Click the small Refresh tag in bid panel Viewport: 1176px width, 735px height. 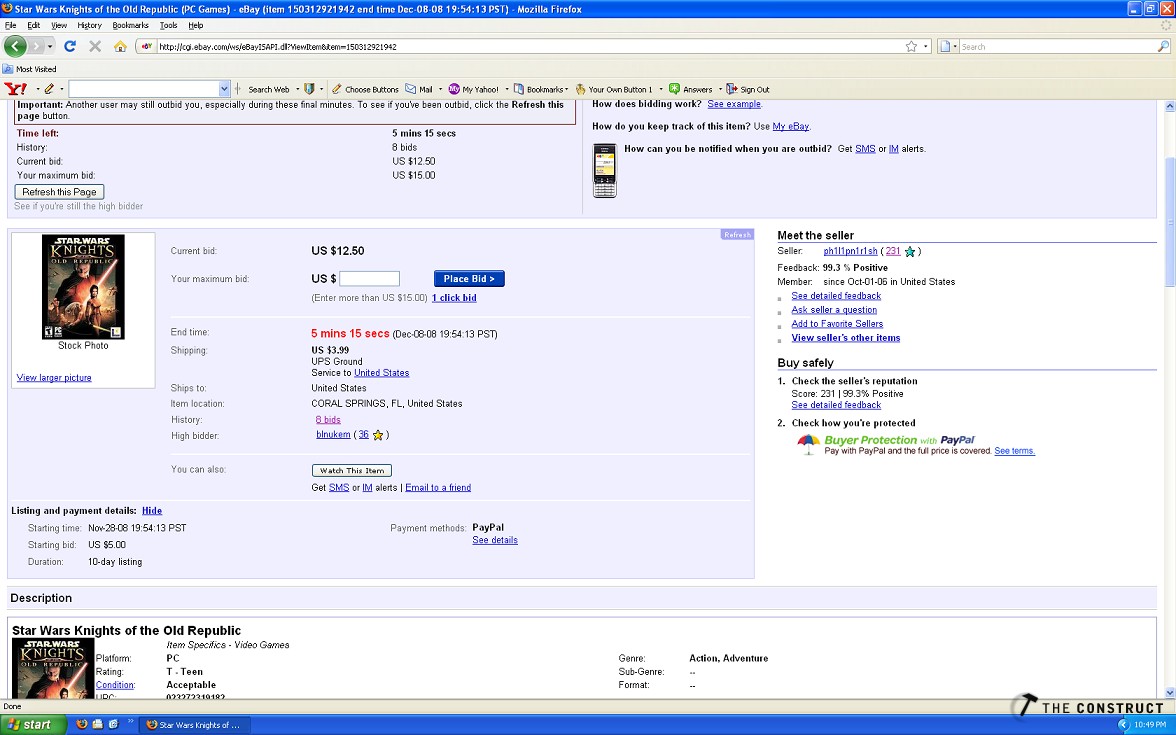pyautogui.click(x=736, y=235)
